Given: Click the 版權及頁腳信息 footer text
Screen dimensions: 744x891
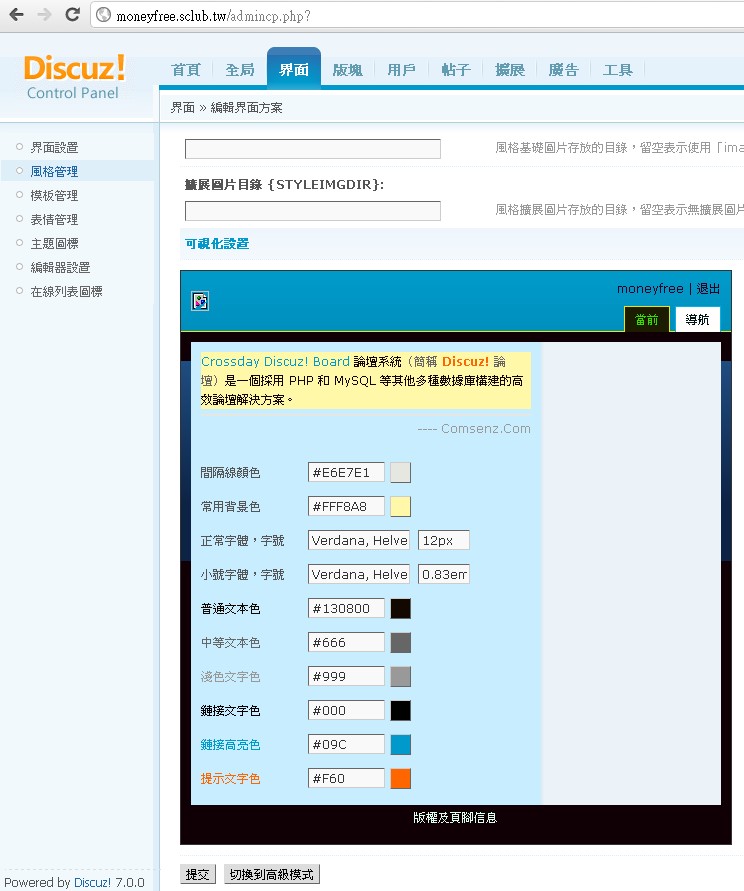Looking at the screenshot, I should tap(455, 818).
